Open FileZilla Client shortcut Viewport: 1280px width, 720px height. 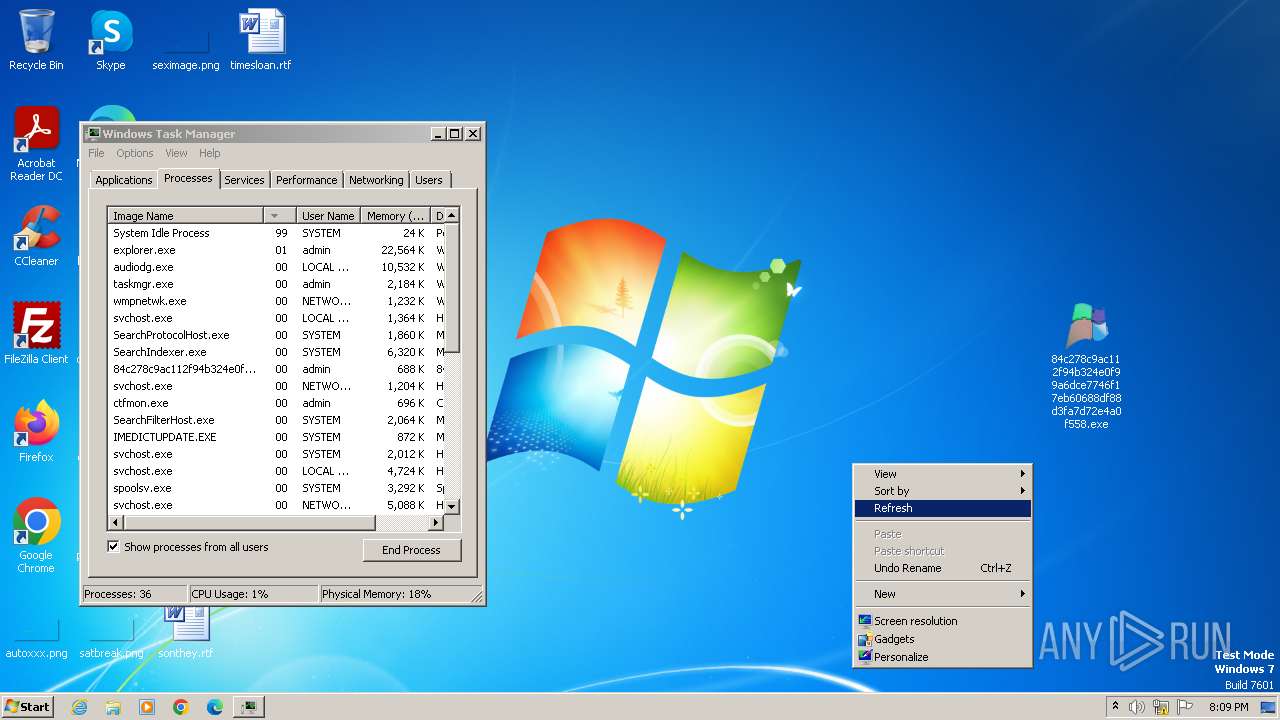36,334
